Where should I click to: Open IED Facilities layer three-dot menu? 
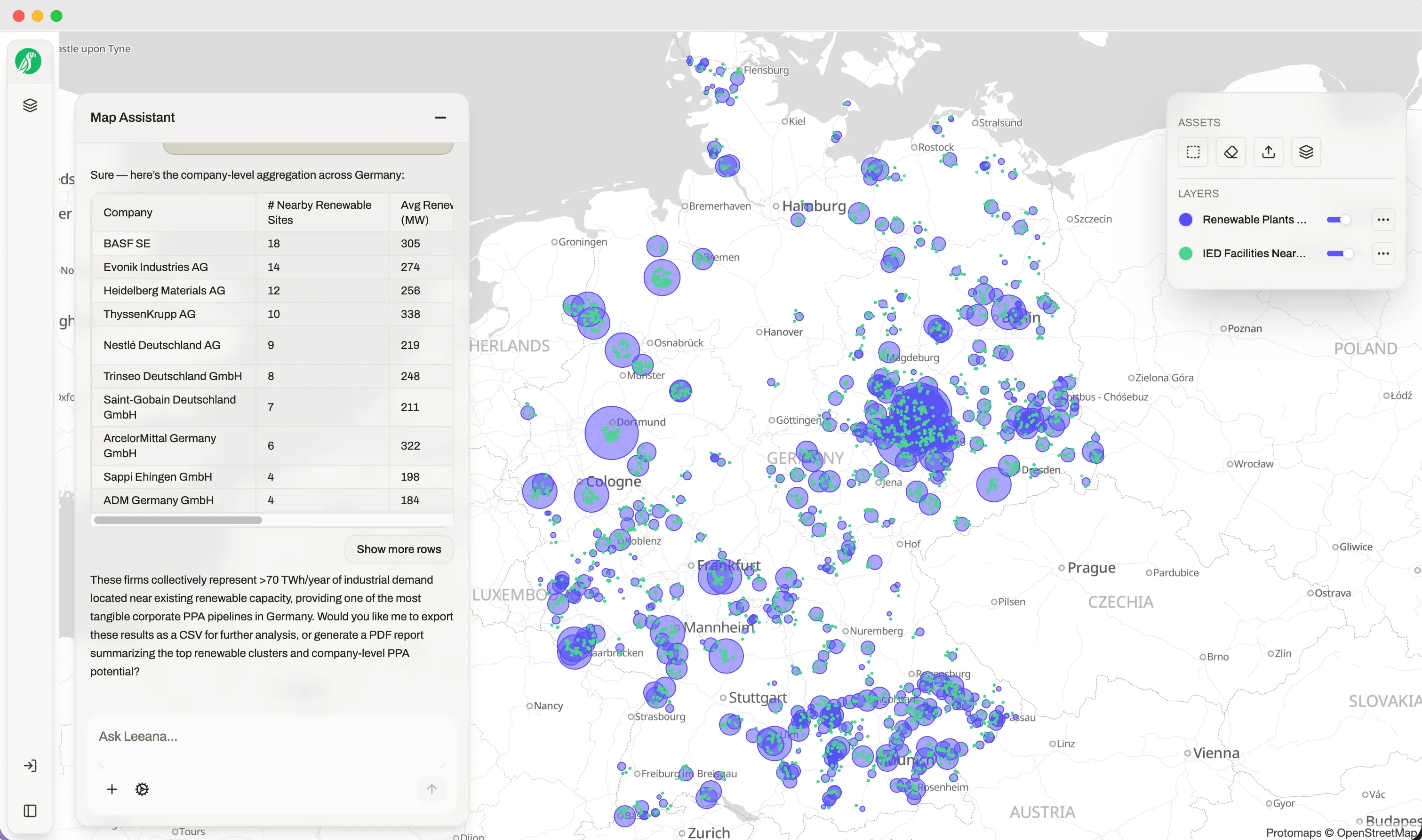[1382, 254]
